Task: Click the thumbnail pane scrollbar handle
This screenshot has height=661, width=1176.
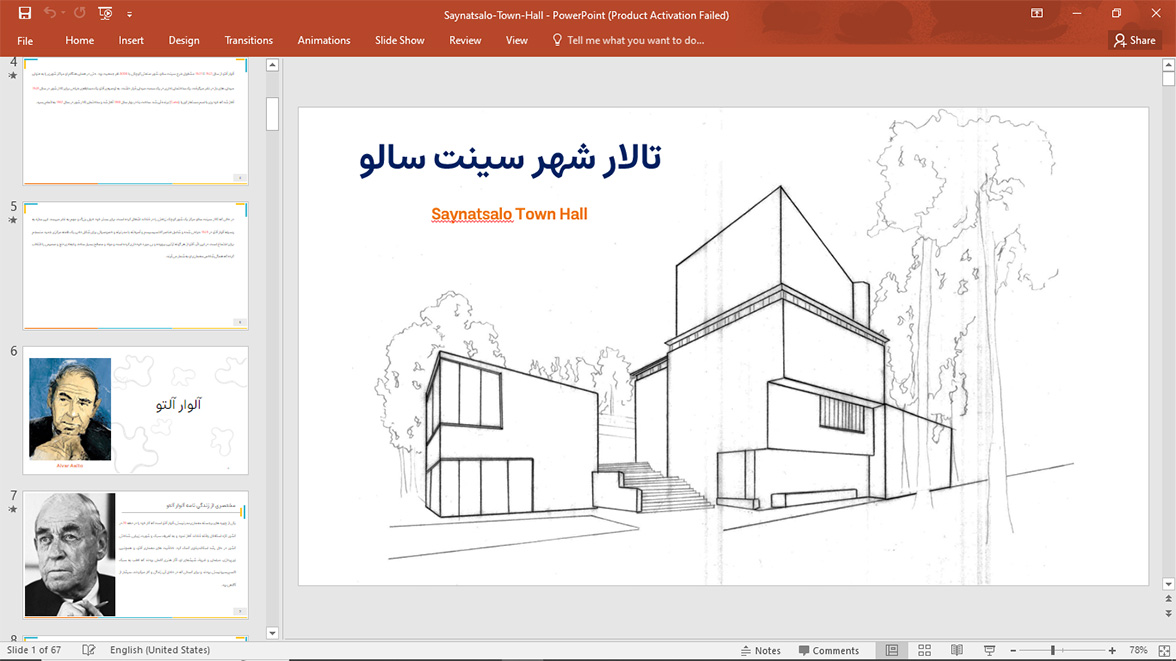Action: (272, 113)
